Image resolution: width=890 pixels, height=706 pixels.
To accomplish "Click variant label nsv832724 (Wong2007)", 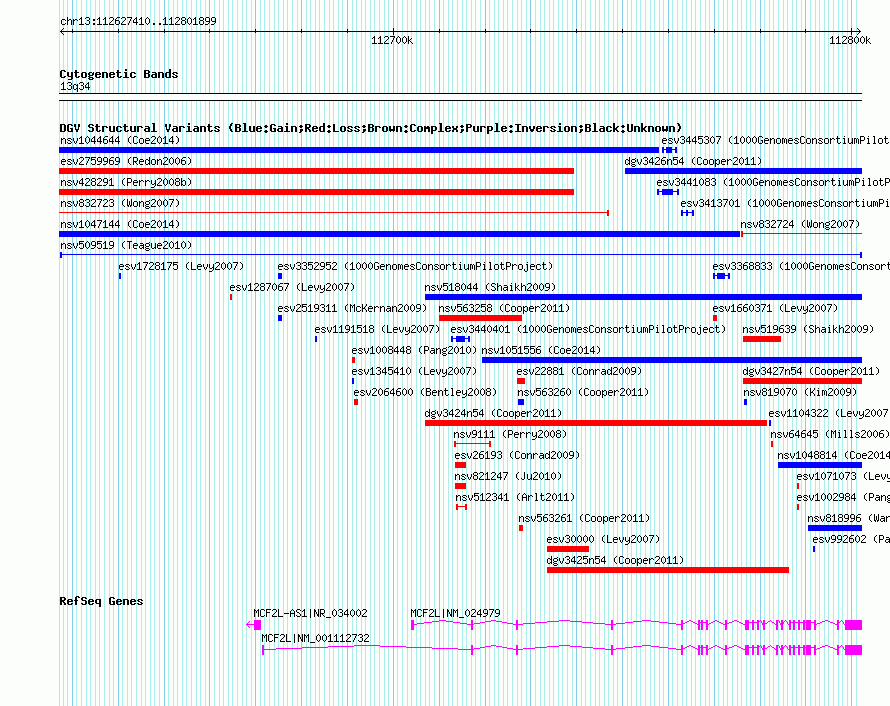I will click(x=800, y=224).
